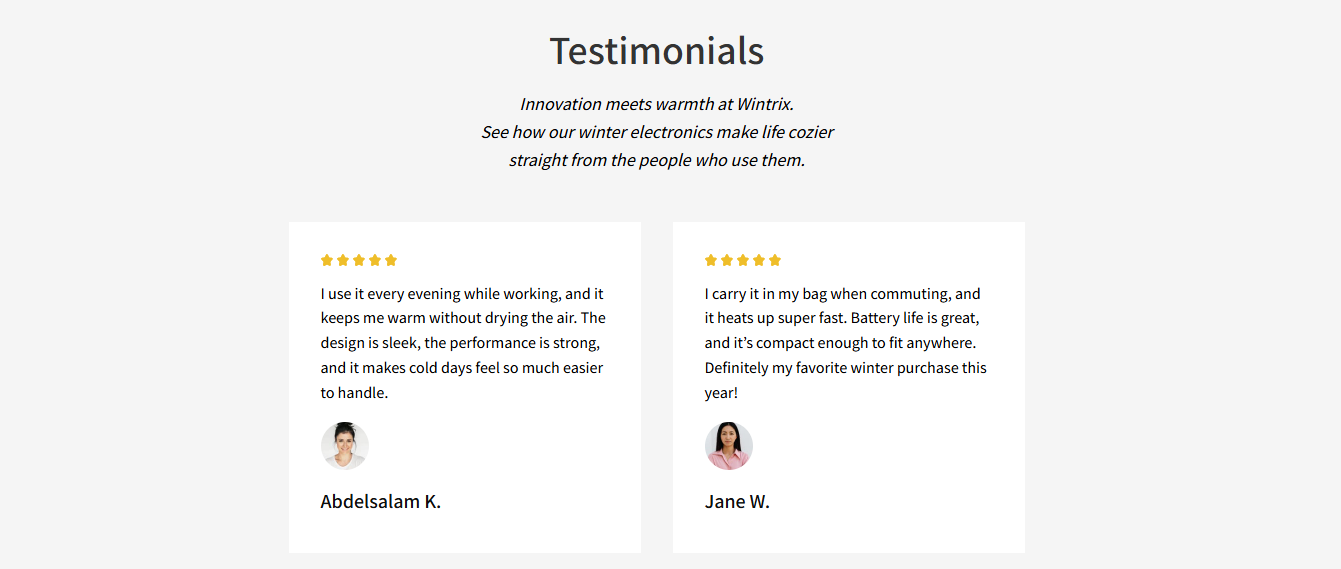Click the name Jane W.
The width and height of the screenshot is (1341, 569).
coord(737,501)
